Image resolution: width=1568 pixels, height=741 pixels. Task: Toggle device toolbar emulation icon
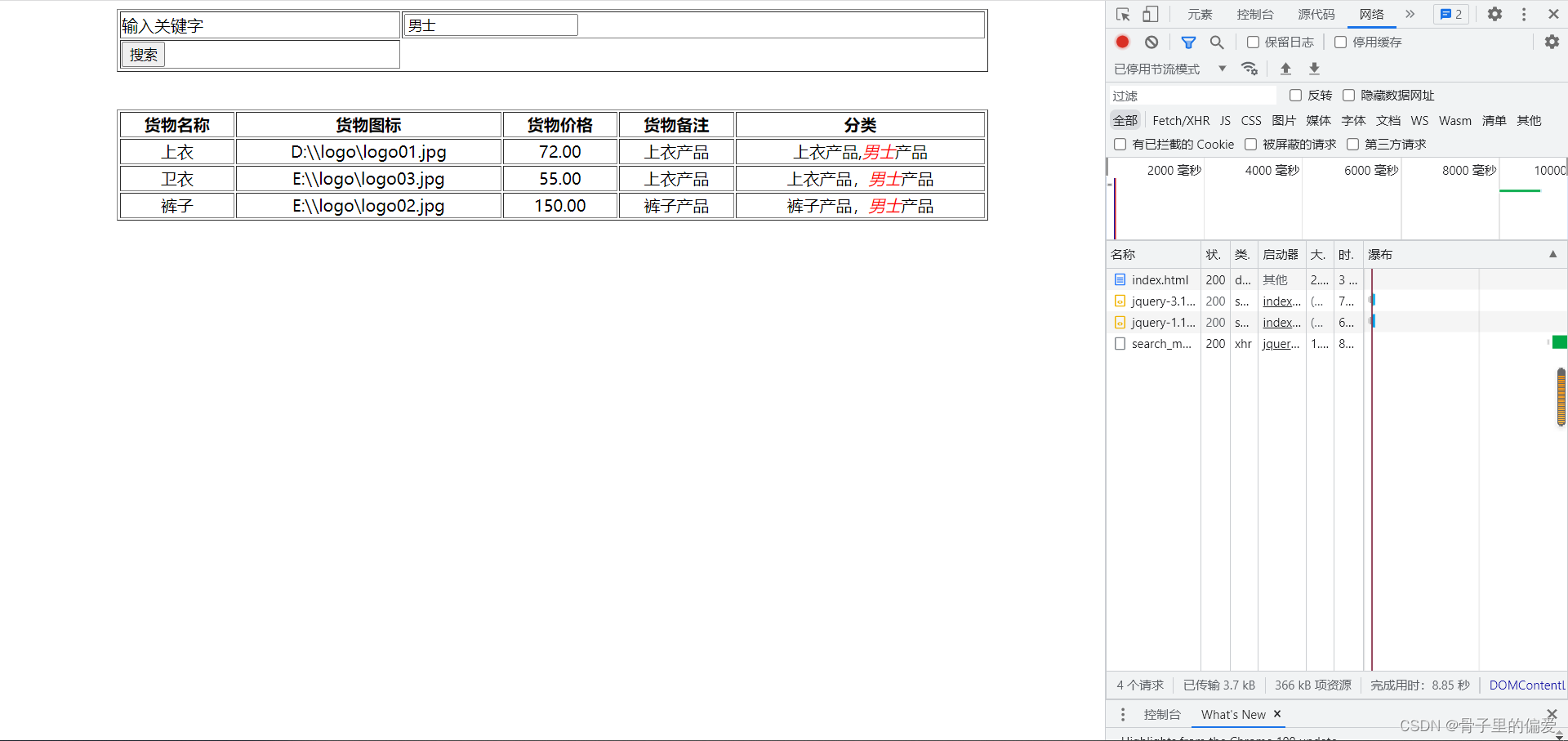tap(1150, 14)
